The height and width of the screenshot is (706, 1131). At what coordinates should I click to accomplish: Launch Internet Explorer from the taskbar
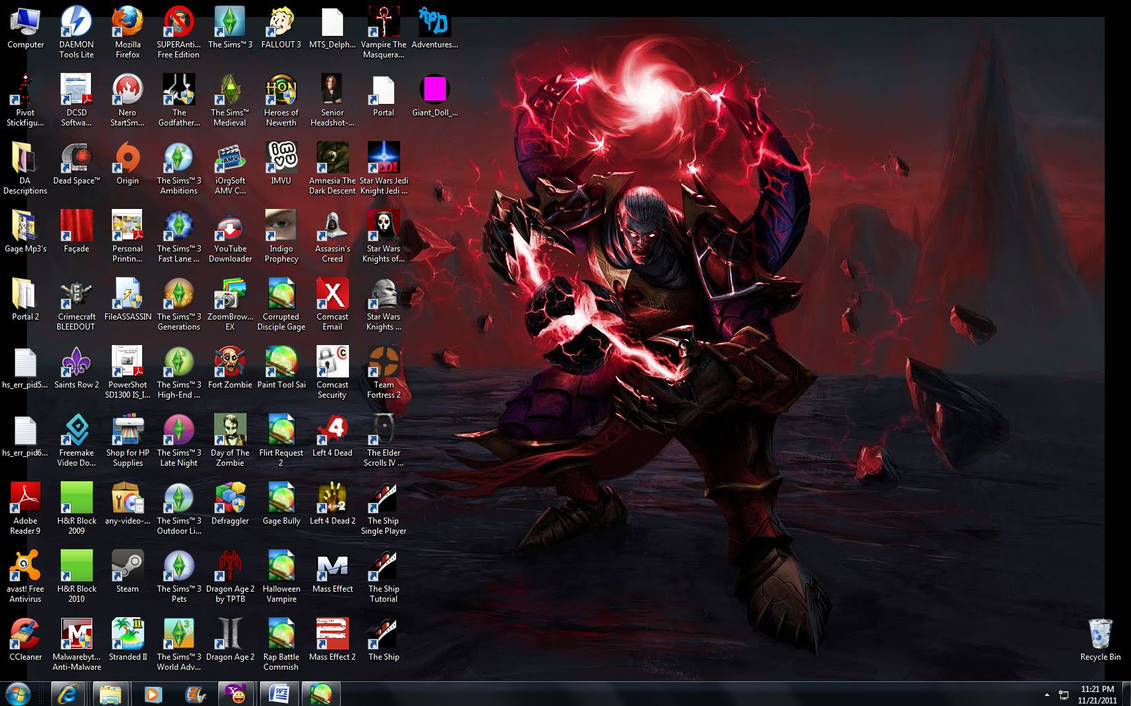(69, 694)
